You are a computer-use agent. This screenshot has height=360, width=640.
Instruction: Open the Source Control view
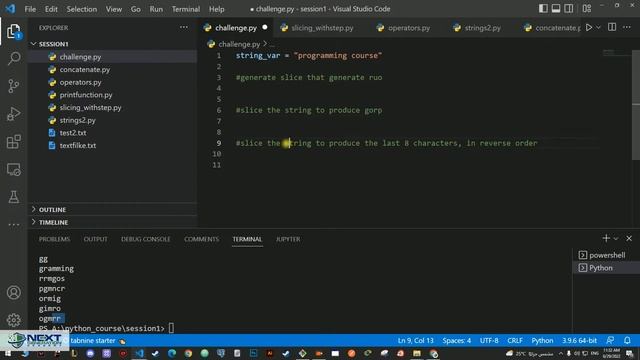pos(13,86)
